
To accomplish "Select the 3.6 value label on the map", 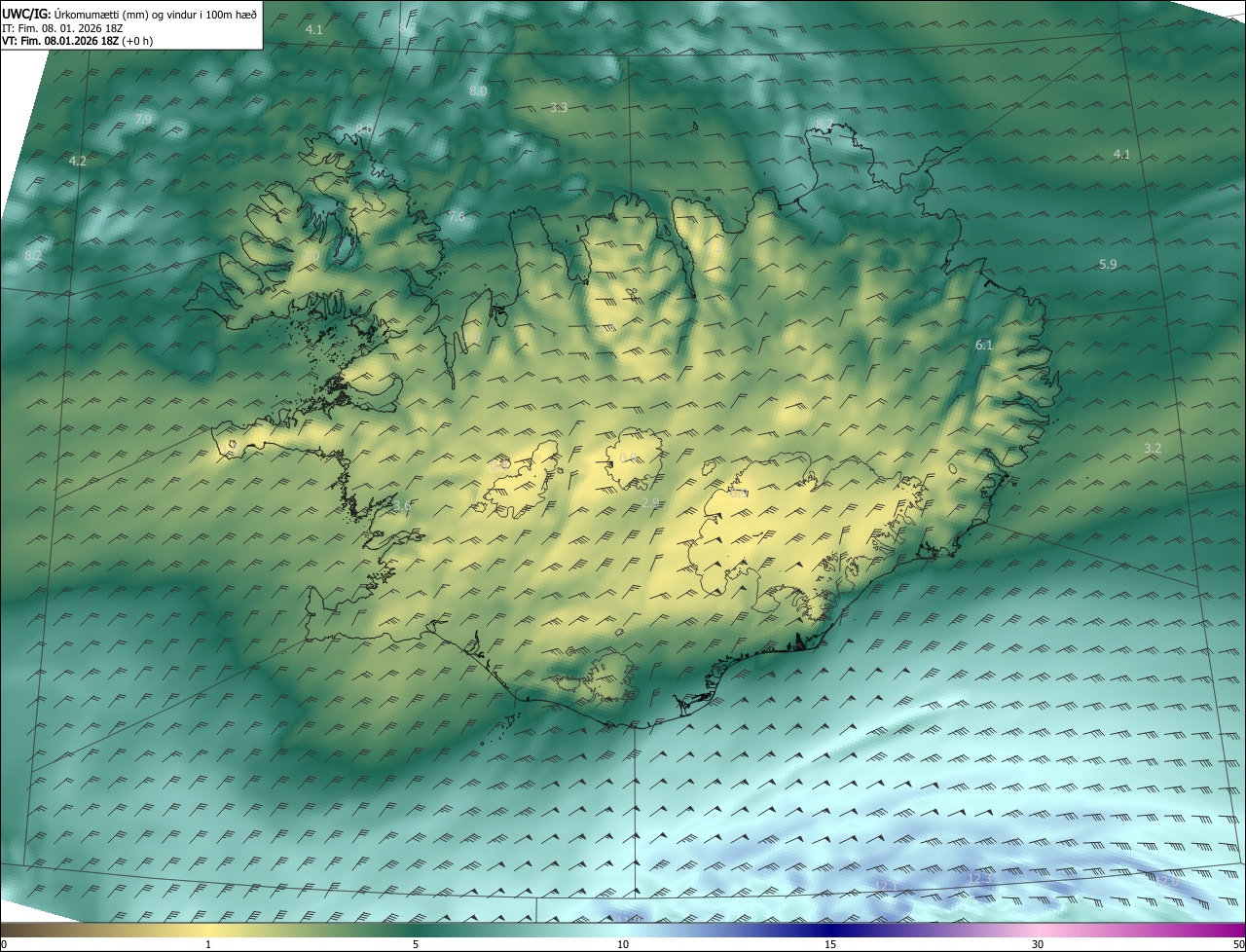I will click(x=401, y=505).
